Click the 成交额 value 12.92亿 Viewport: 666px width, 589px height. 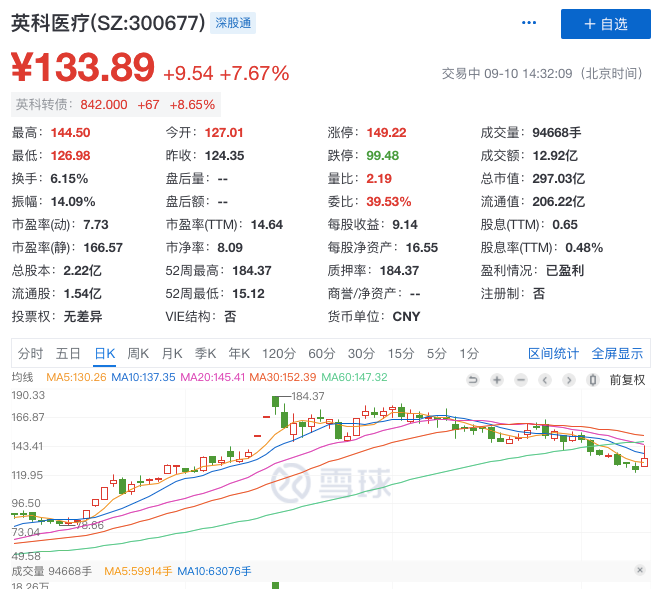[555, 155]
